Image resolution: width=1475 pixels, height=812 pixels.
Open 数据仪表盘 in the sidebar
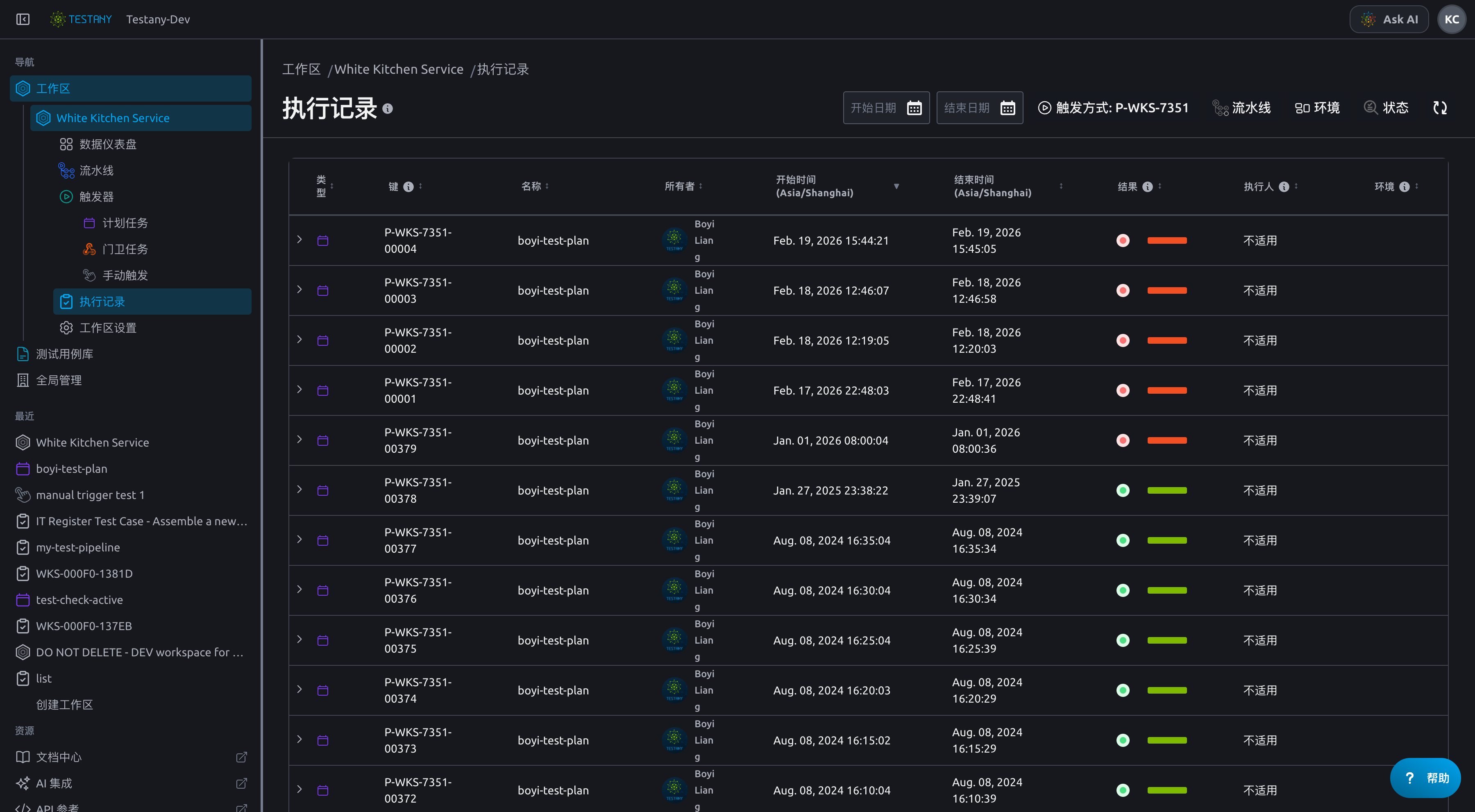click(x=108, y=144)
